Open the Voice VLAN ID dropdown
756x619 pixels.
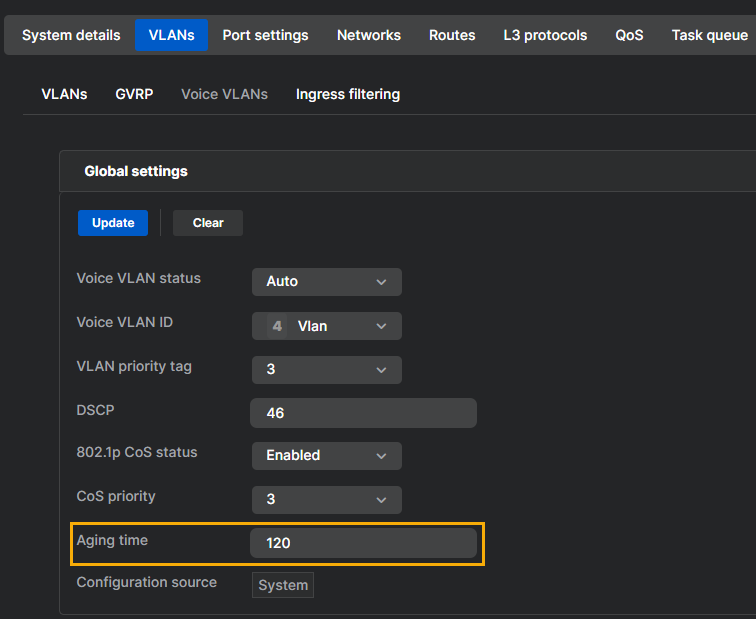click(326, 326)
